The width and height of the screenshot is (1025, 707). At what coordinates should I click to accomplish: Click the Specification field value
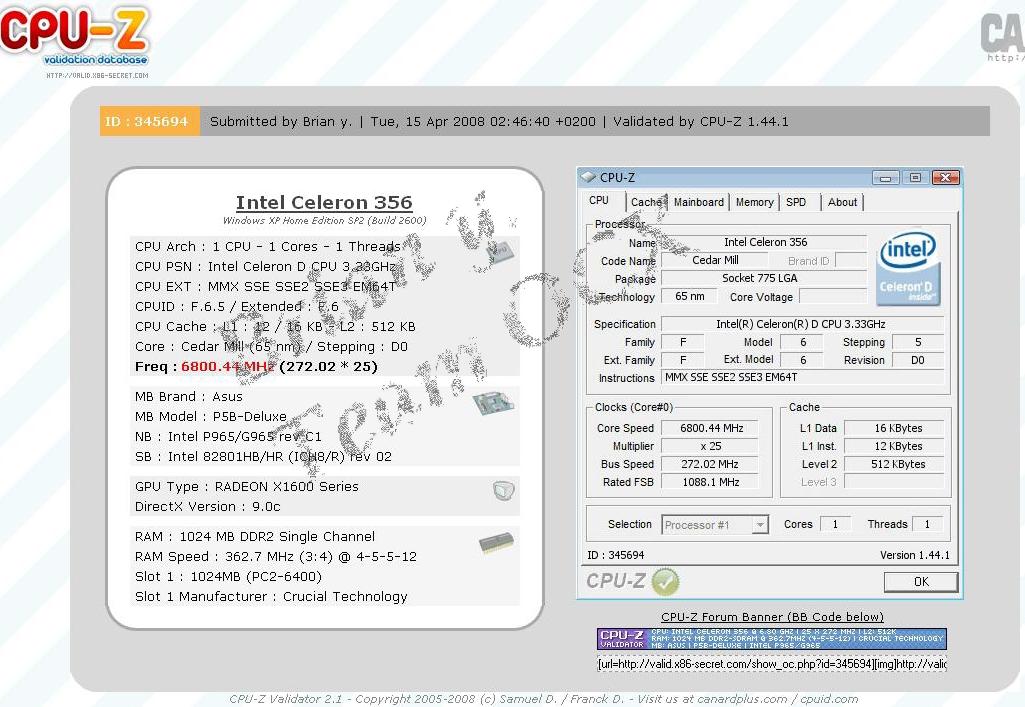802,324
